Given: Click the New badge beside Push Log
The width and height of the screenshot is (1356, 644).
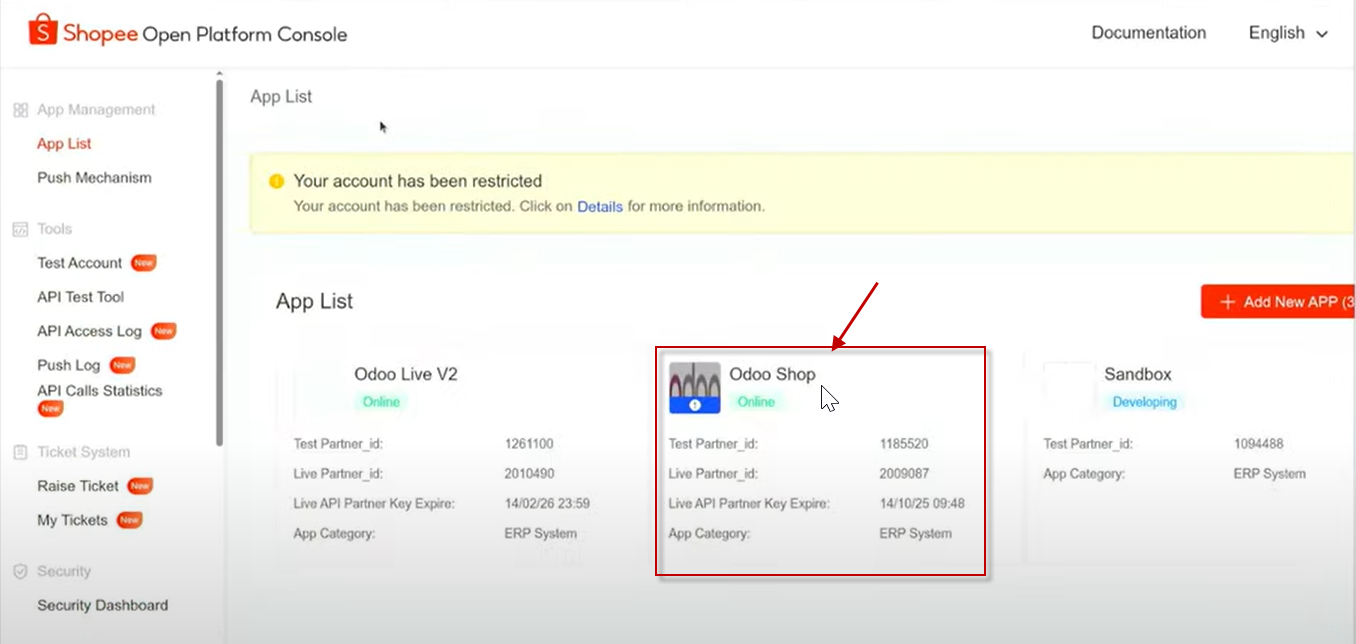Looking at the screenshot, I should point(122,365).
